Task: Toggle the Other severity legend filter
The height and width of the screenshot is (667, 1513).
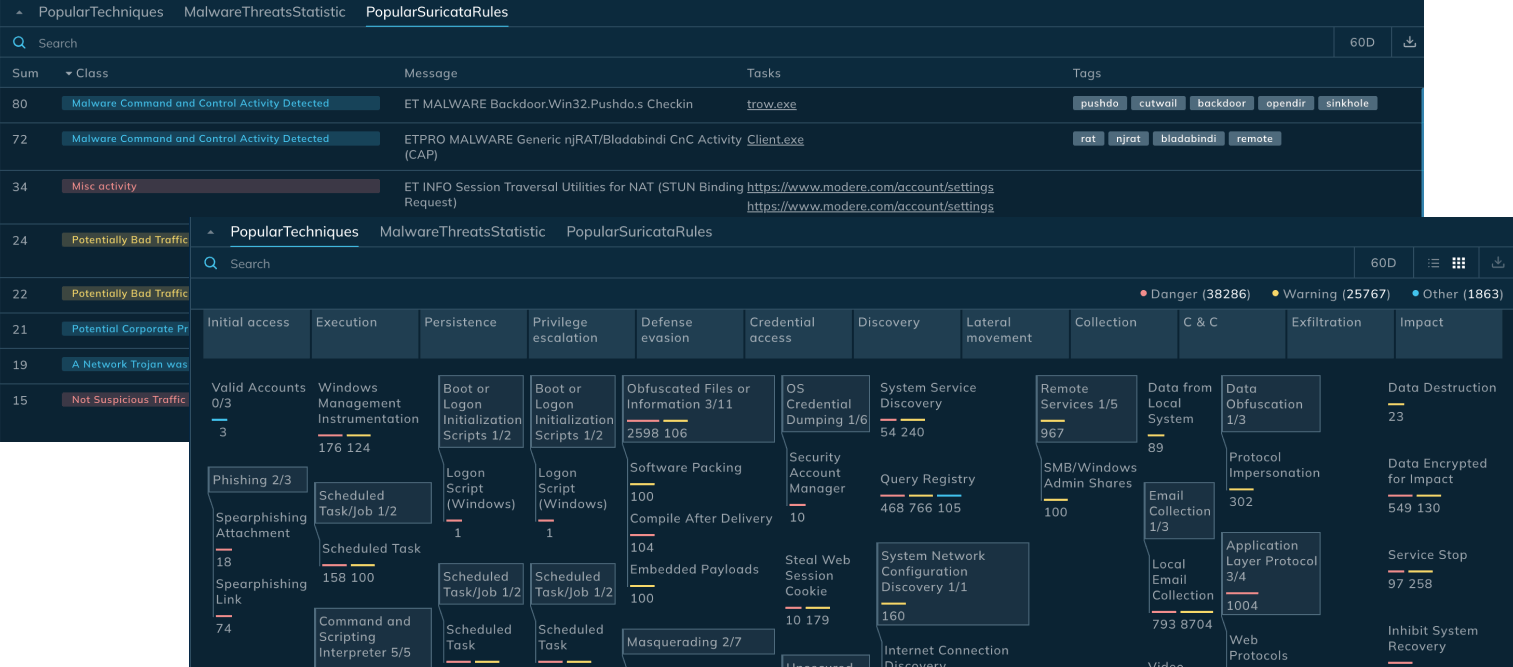Action: pyautogui.click(x=1457, y=294)
